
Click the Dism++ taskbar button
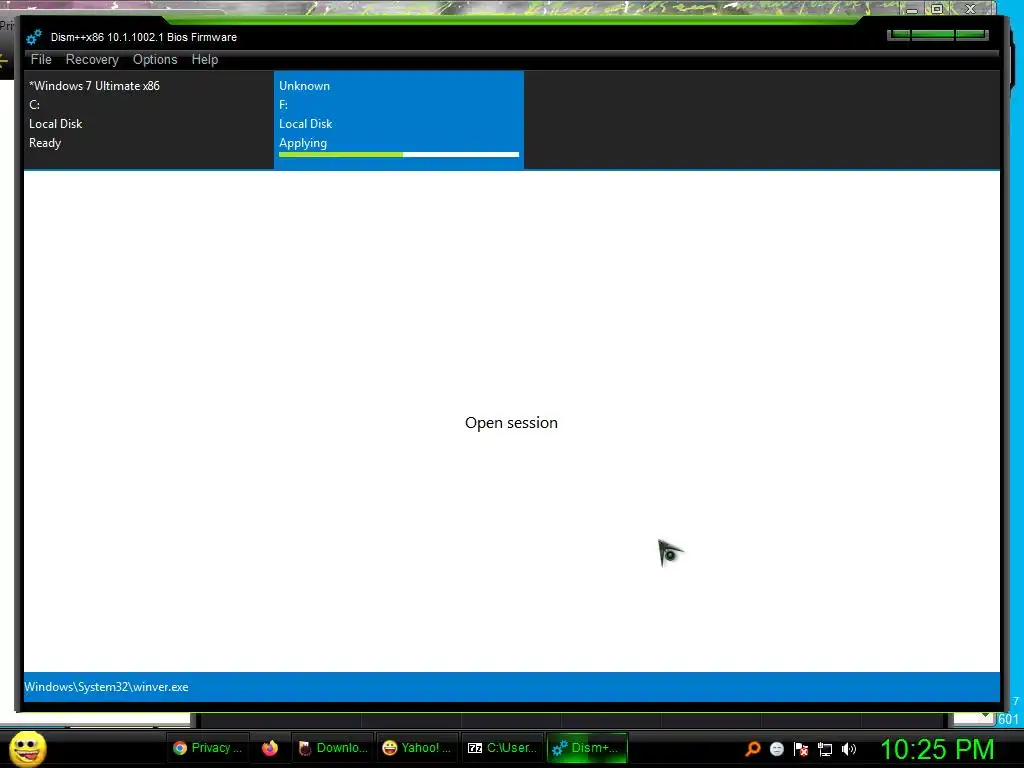[586, 748]
